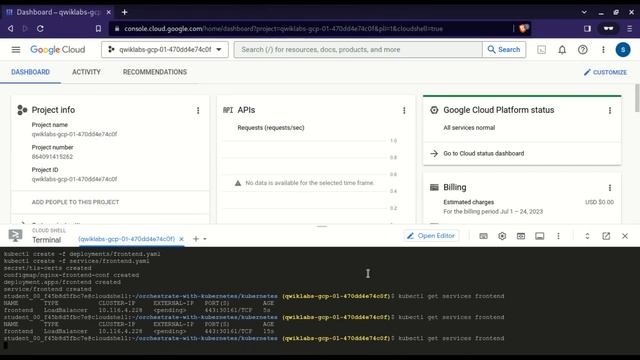Close the Cloud Shell terminal session tab
The image size is (640, 360).
point(182,239)
